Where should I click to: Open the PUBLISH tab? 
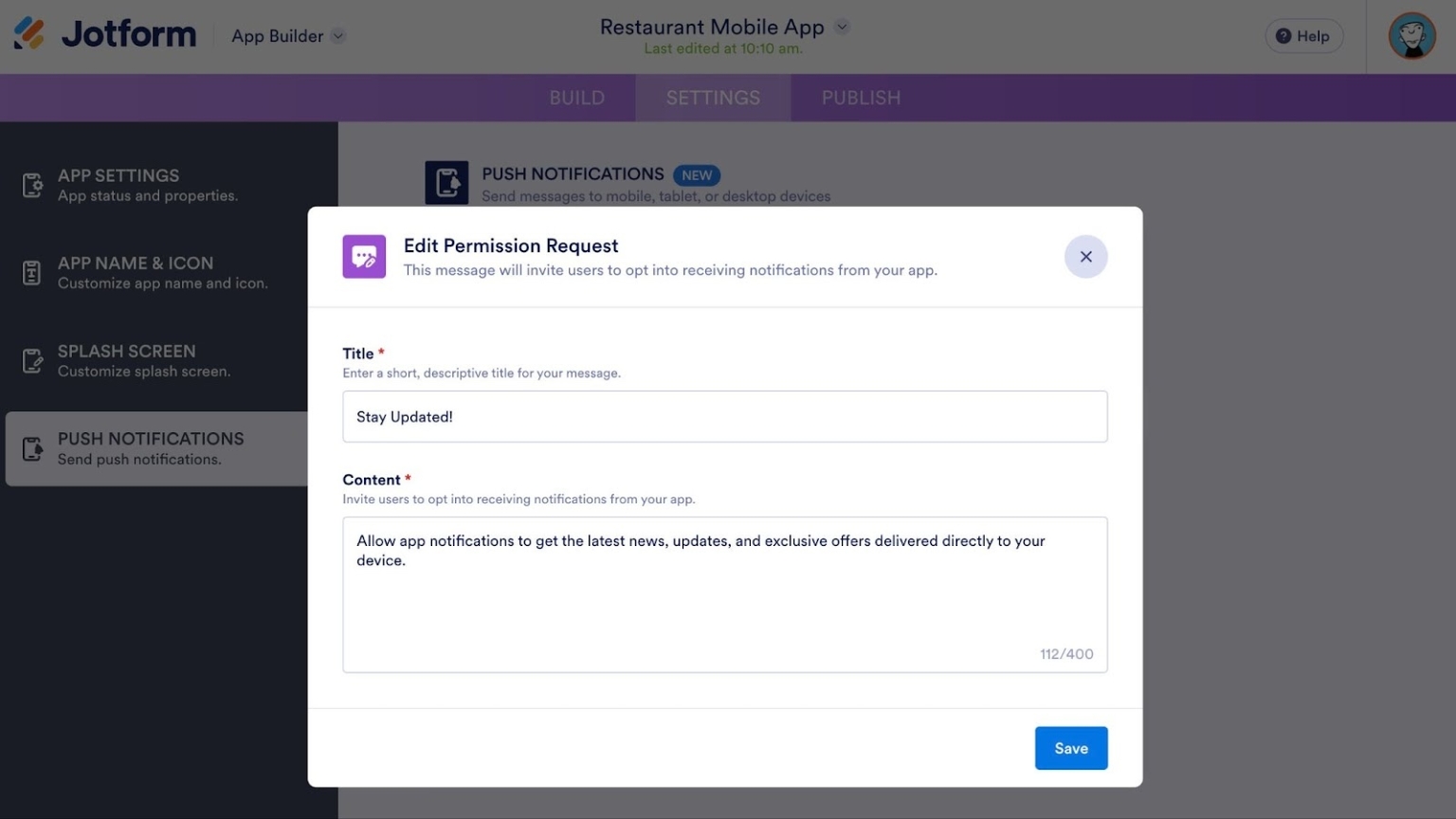pyautogui.click(x=860, y=98)
